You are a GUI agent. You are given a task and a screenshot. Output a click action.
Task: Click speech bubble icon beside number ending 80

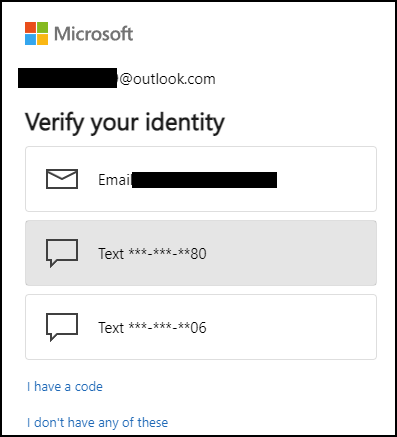click(x=62, y=253)
